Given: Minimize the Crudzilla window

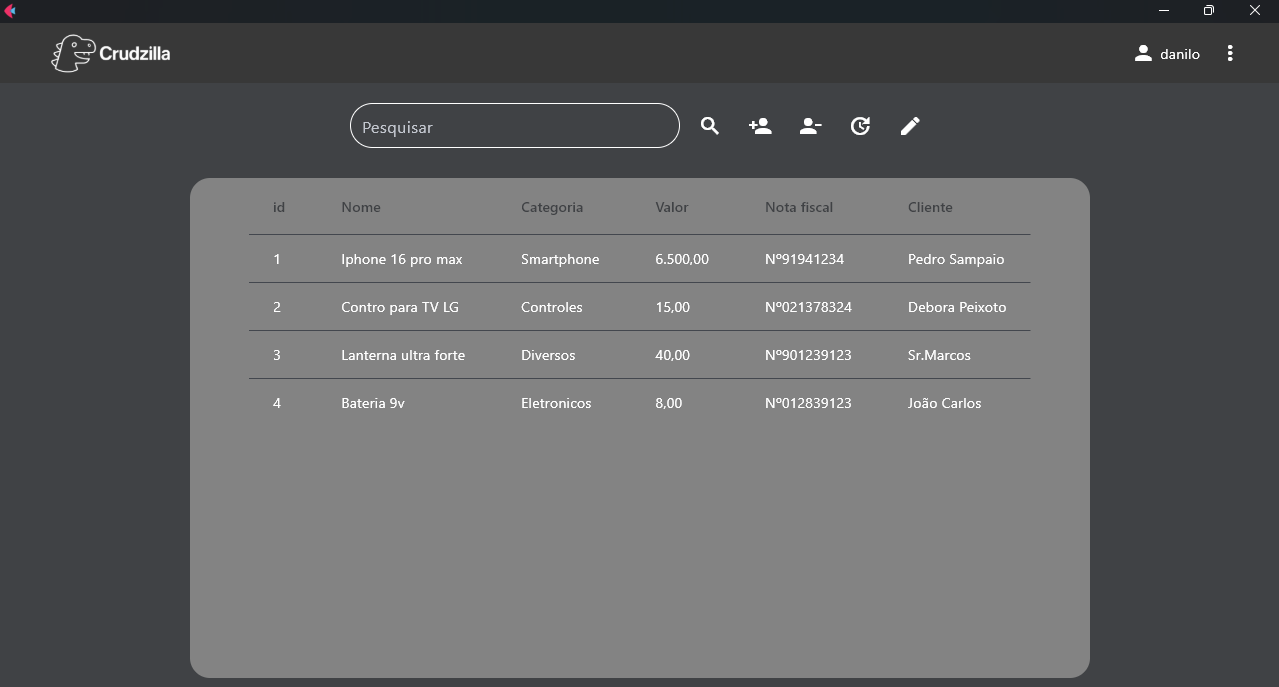Looking at the screenshot, I should (1164, 11).
